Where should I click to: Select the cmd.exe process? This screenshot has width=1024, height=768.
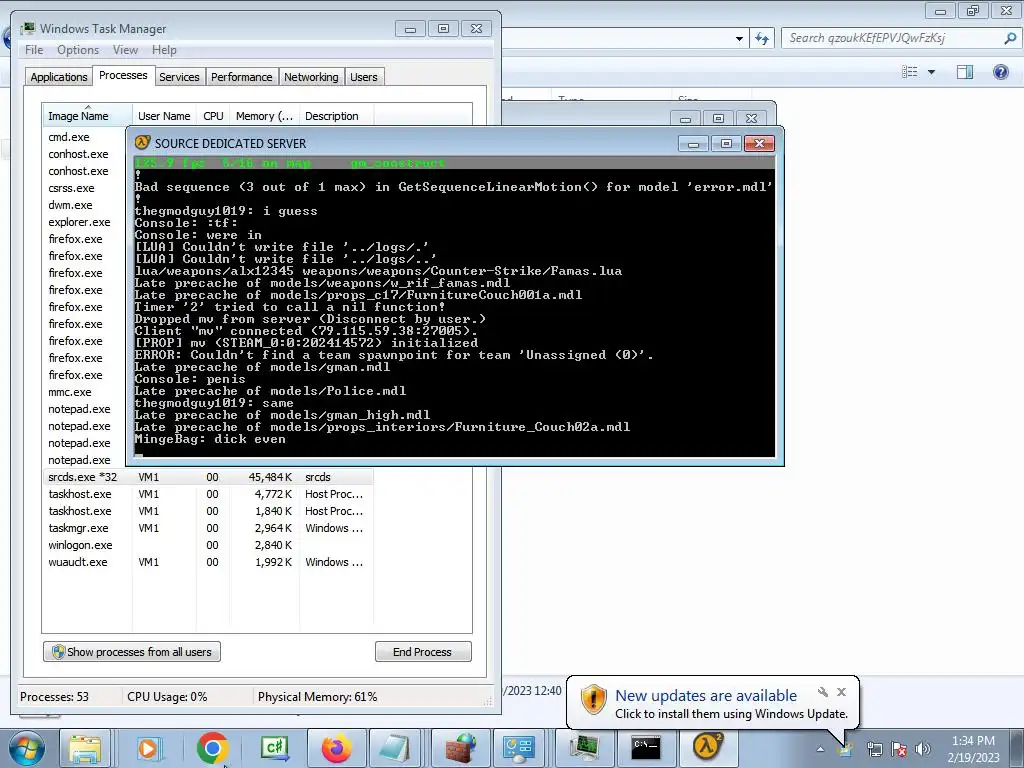click(x=69, y=137)
